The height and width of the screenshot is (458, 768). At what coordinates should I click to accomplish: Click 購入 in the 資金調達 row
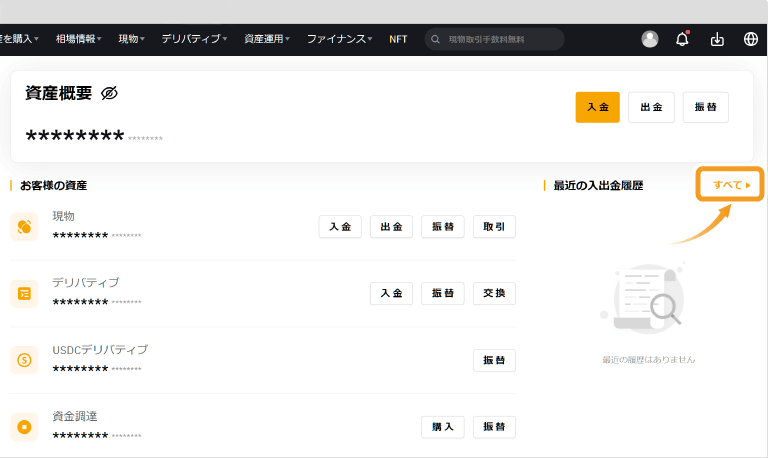point(443,427)
